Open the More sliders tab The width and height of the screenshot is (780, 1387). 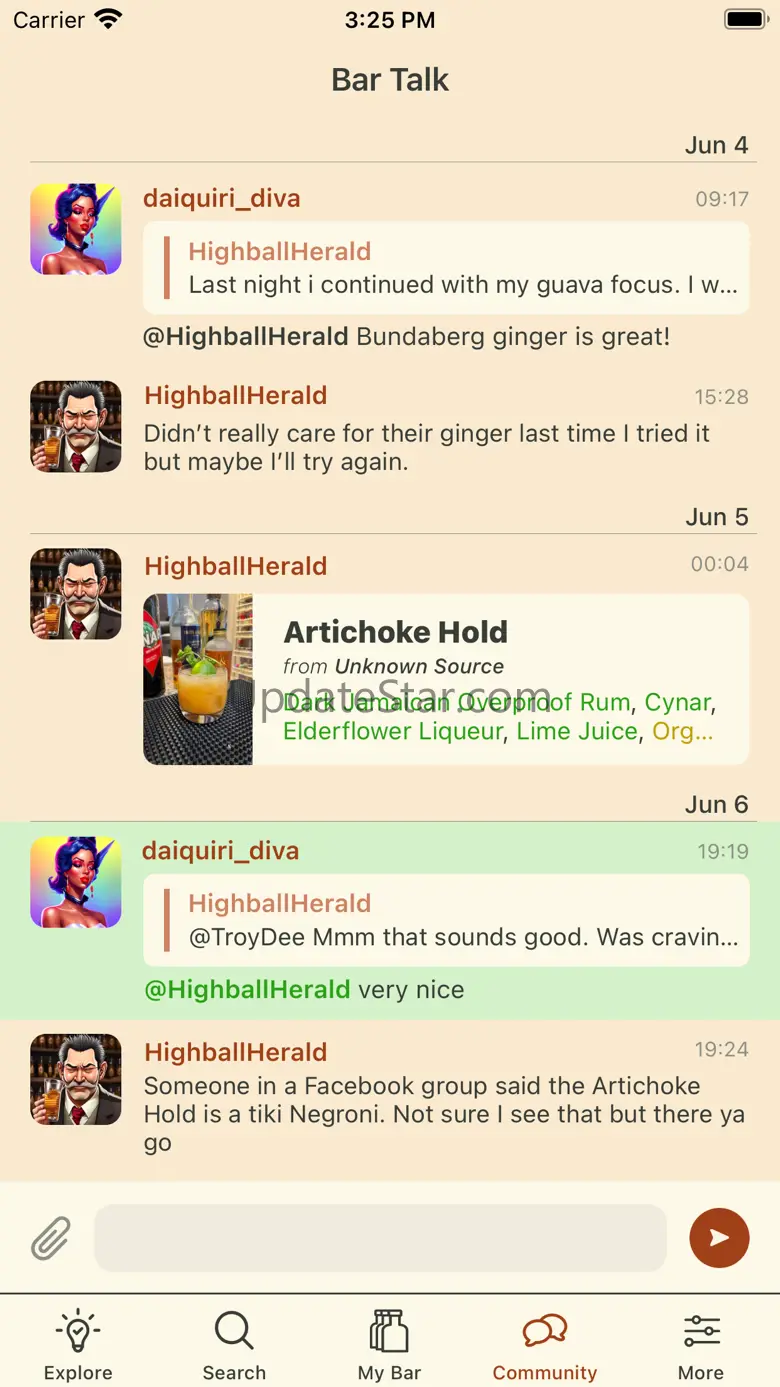coord(701,1346)
